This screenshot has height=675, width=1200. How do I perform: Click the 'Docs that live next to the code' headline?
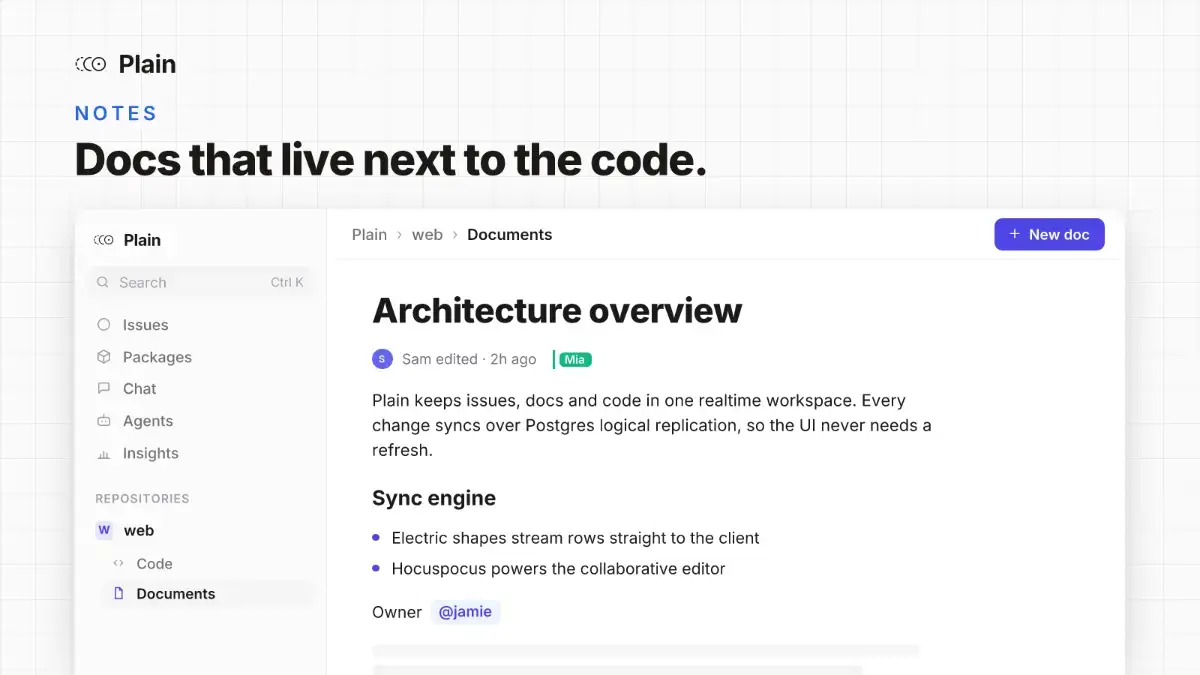pos(391,160)
